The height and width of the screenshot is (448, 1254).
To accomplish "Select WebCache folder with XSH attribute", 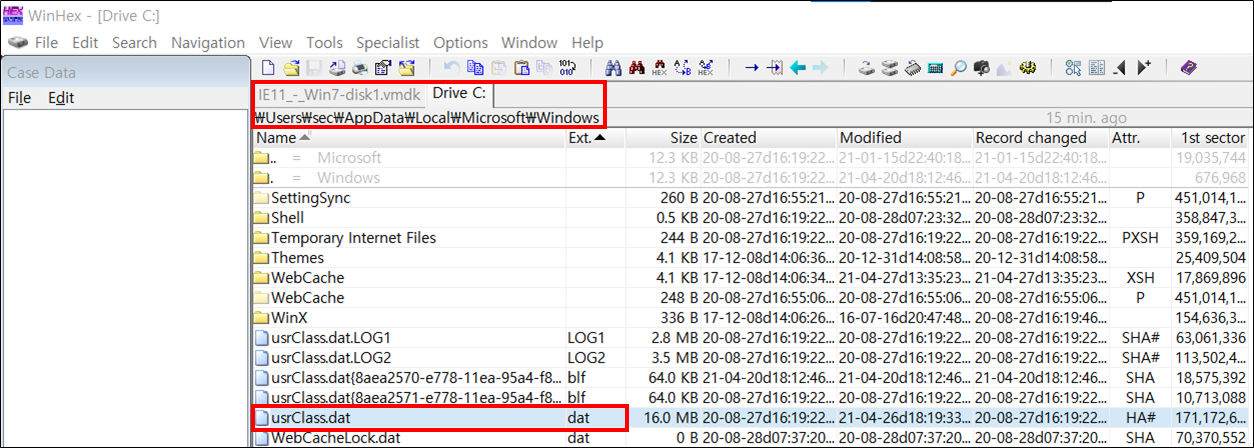I will point(750,277).
